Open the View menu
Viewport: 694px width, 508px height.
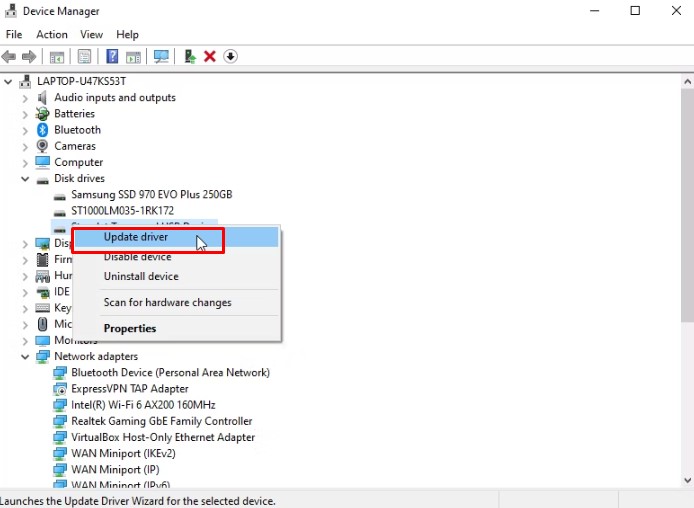(91, 35)
